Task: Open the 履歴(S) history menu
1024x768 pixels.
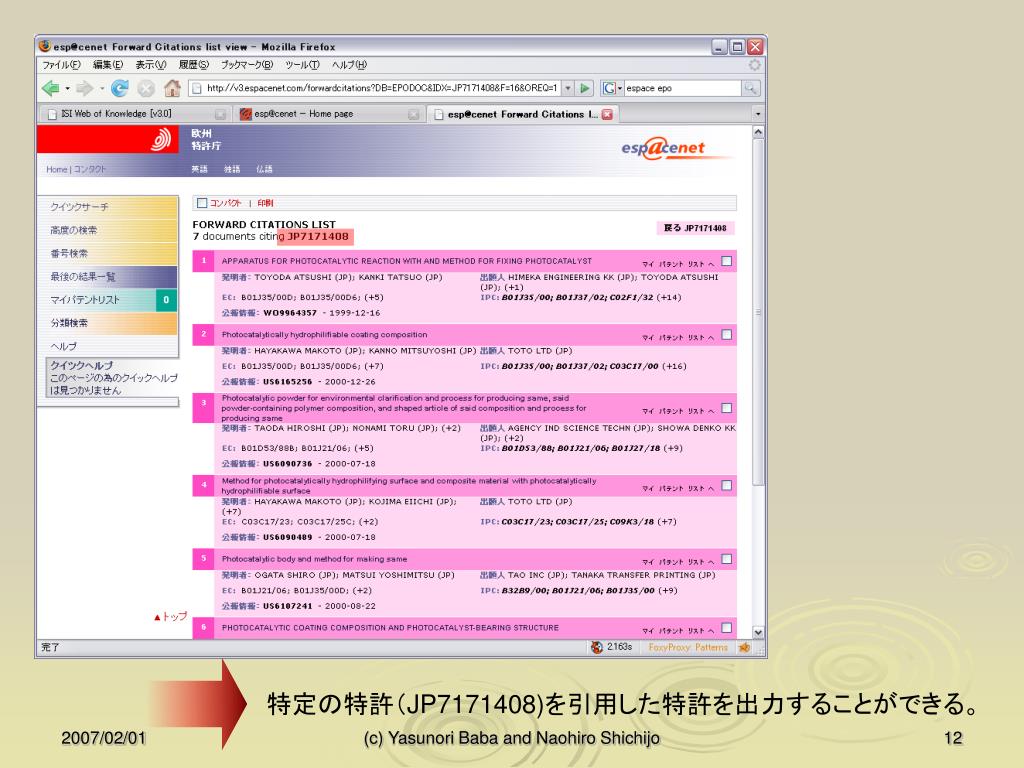Action: pos(194,65)
